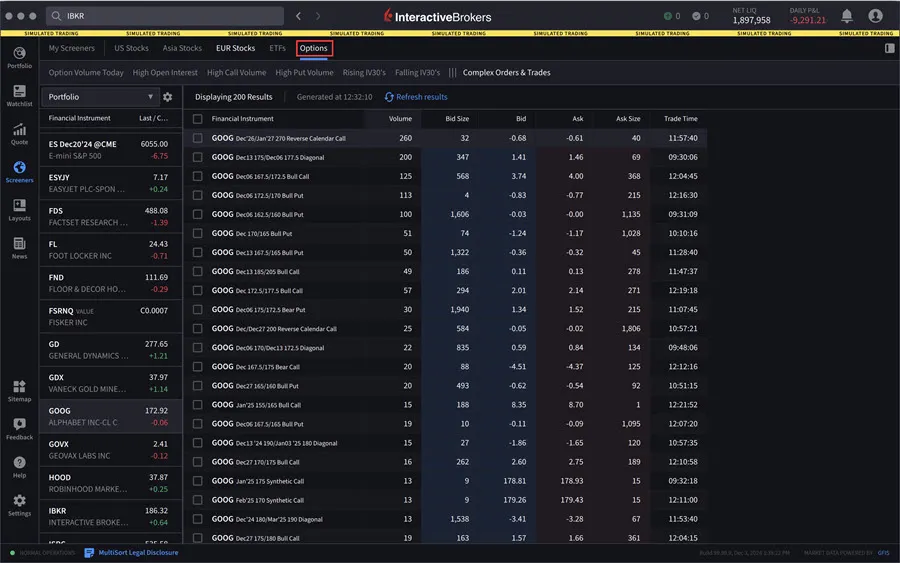Switch to the Asia Stocks tab
Viewport: 900px width, 563px height.
point(182,48)
